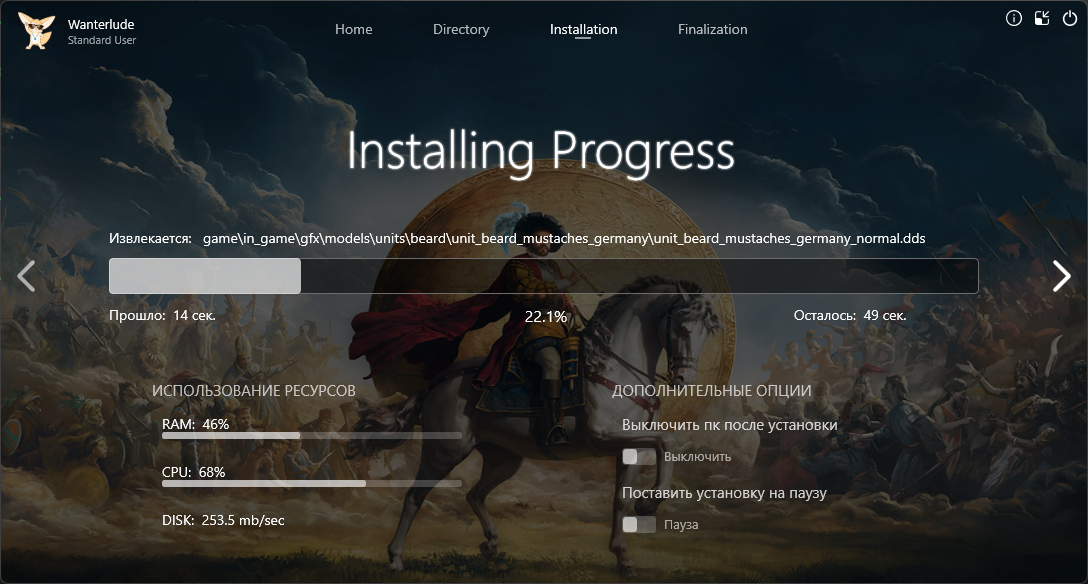Image resolution: width=1088 pixels, height=584 pixels.
Task: Click the DISK speed readout
Action: click(223, 520)
